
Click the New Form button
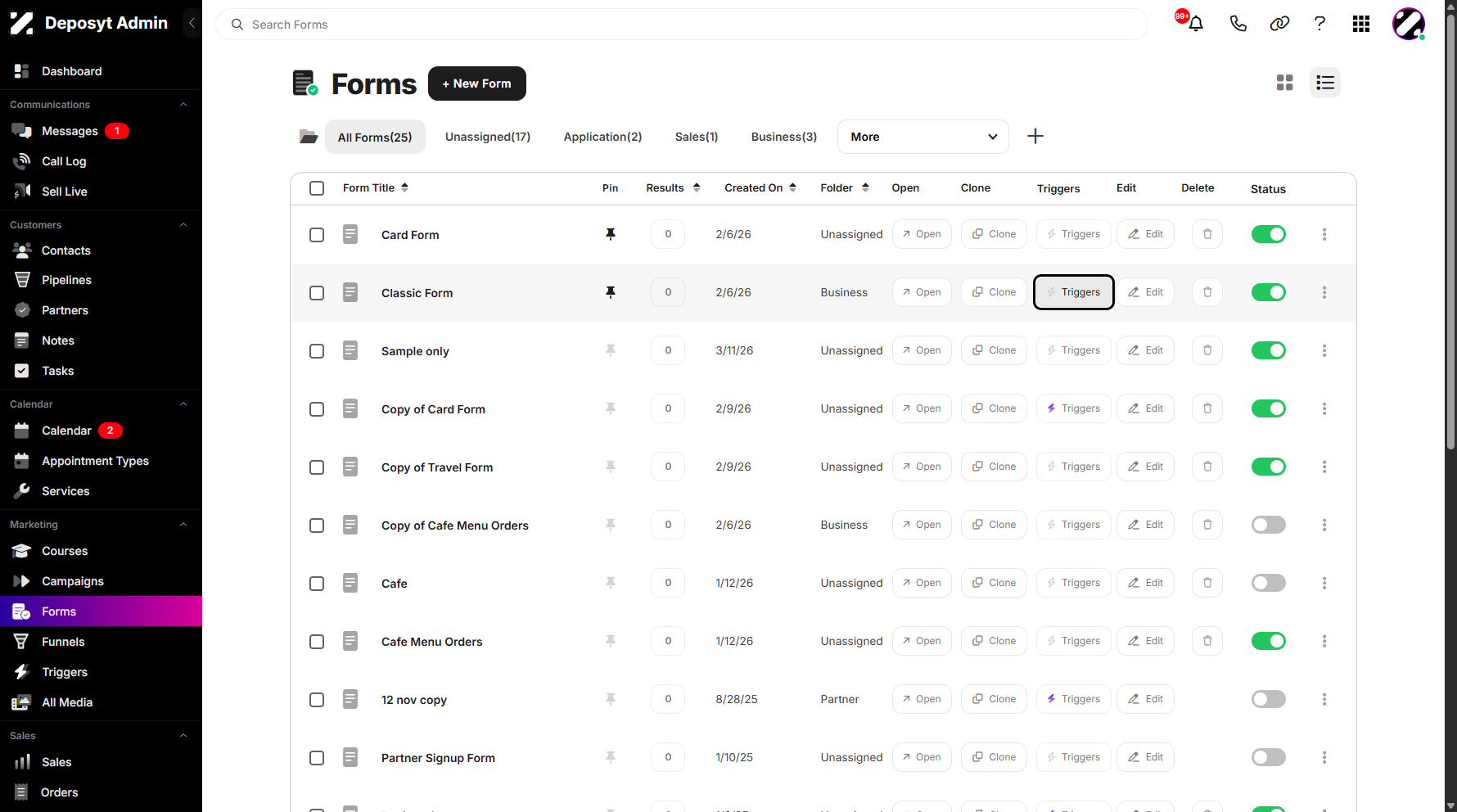(477, 83)
